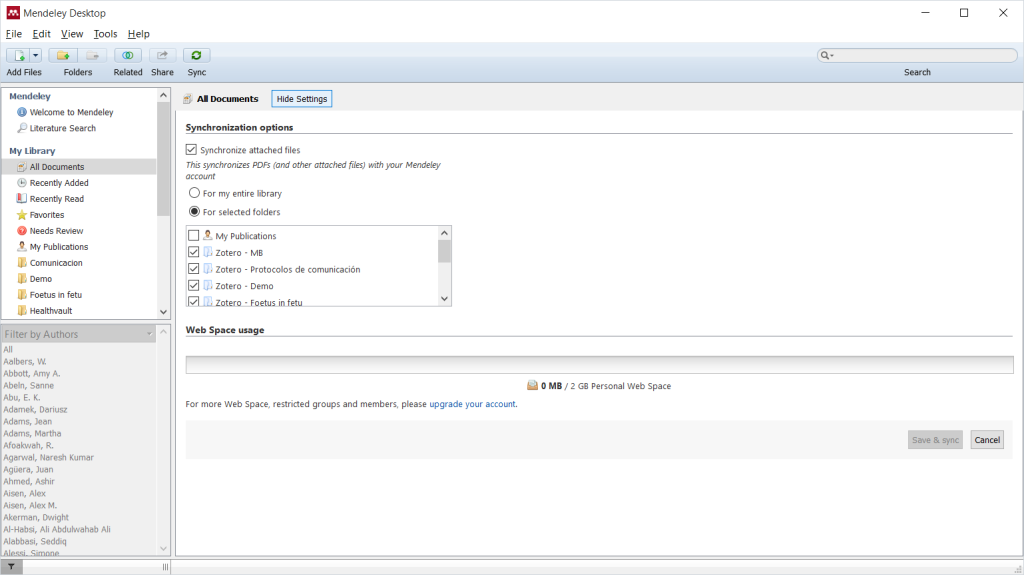Click the upgrade your account link
This screenshot has width=1024, height=575.
click(x=472, y=404)
